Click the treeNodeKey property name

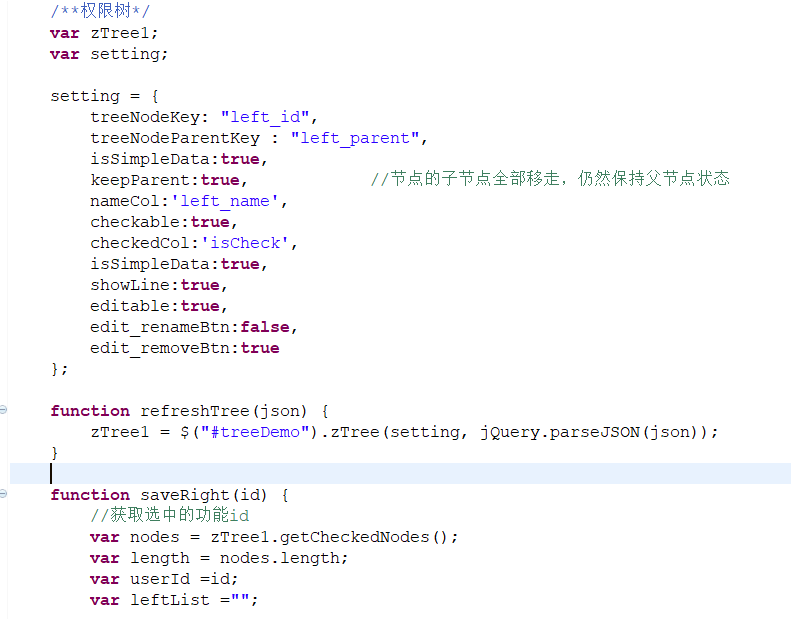(x=145, y=117)
